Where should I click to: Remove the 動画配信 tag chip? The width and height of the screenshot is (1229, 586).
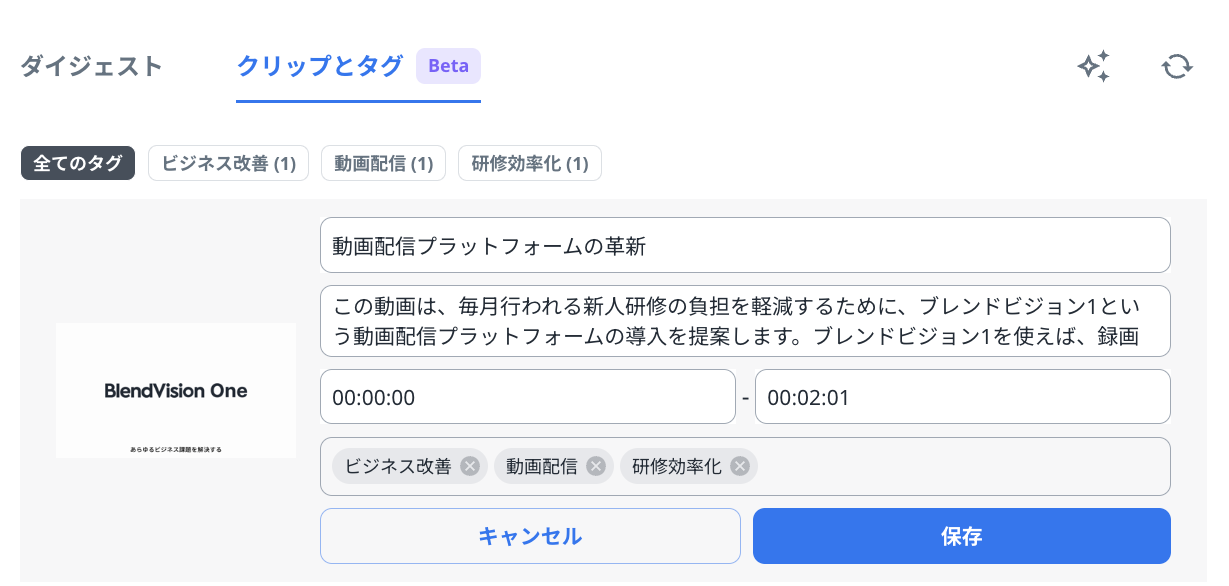pyautogui.click(x=595, y=466)
